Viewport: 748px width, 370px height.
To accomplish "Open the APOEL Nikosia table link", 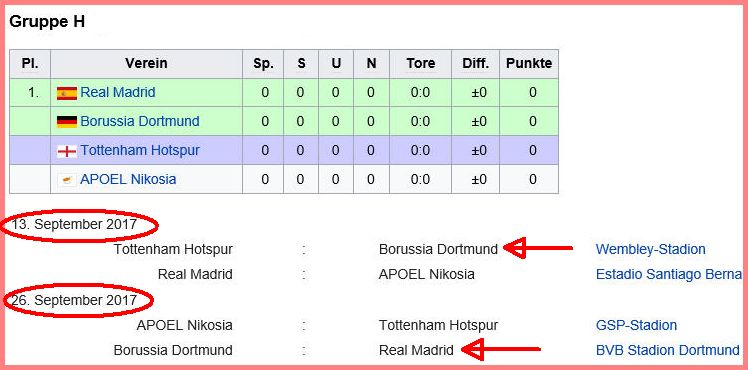I will tap(128, 179).
